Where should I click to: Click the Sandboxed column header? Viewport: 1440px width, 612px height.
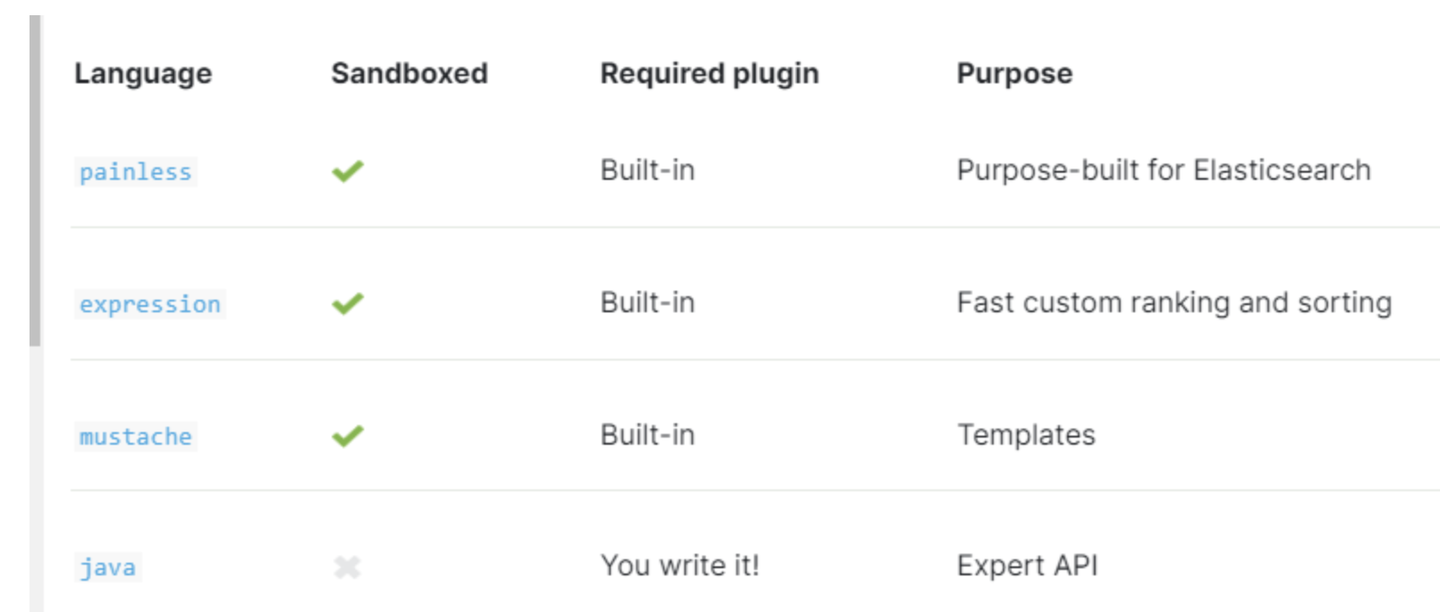click(x=409, y=74)
